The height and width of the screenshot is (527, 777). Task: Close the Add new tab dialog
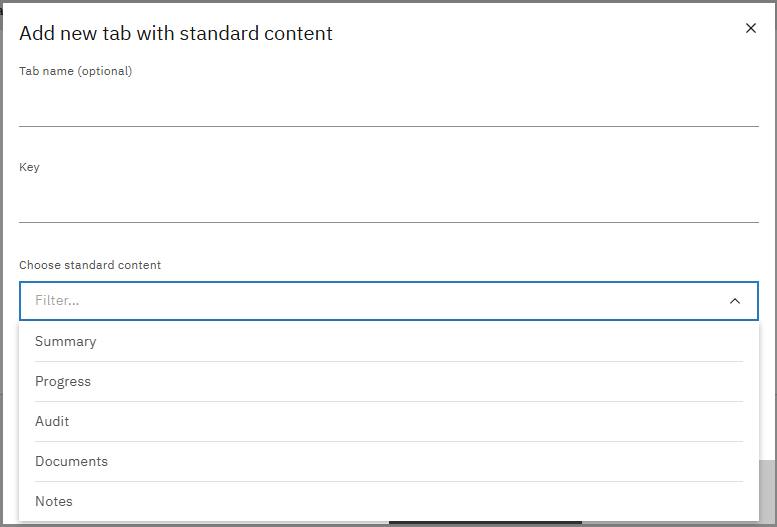[751, 28]
